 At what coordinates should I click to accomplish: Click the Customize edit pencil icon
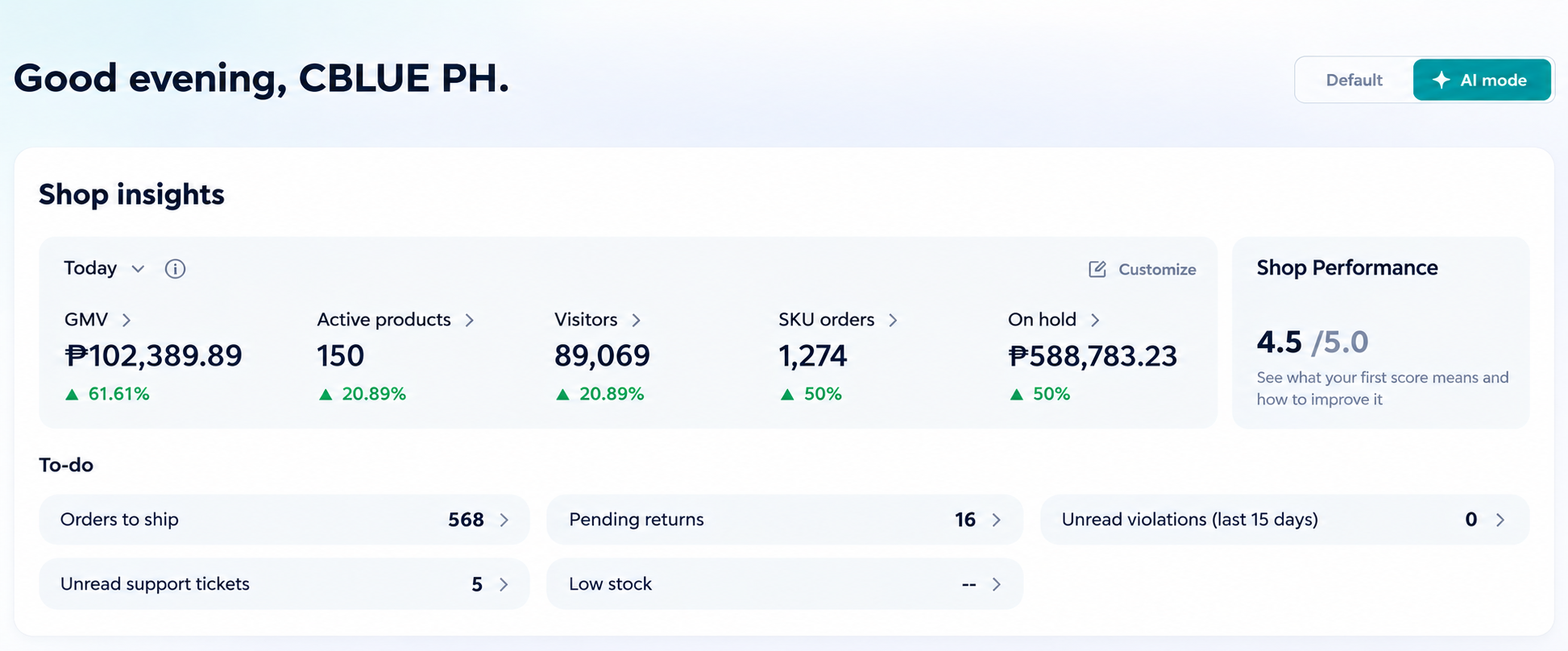[x=1097, y=269]
